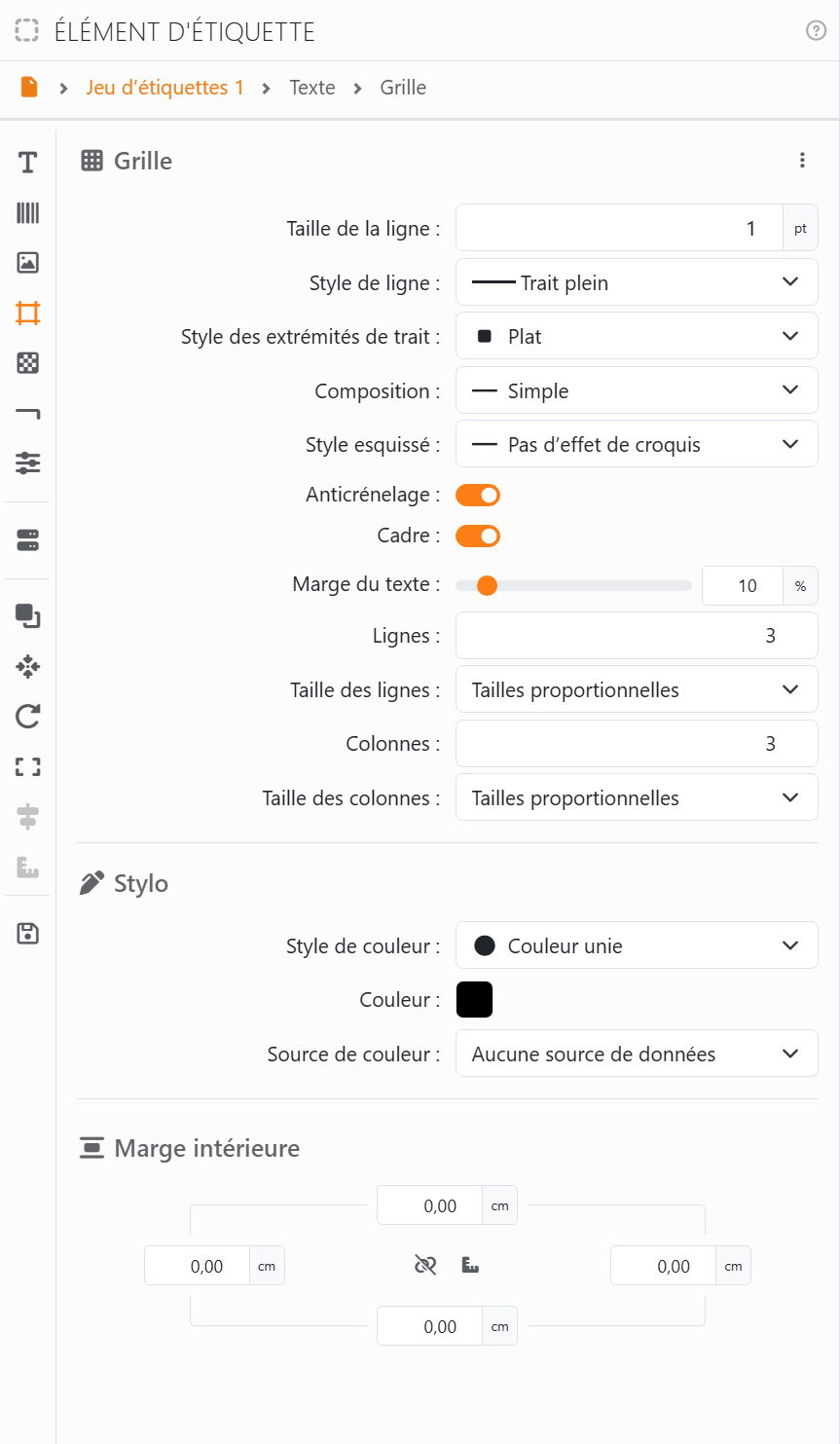Open the layer arrangement icon

(x=28, y=616)
